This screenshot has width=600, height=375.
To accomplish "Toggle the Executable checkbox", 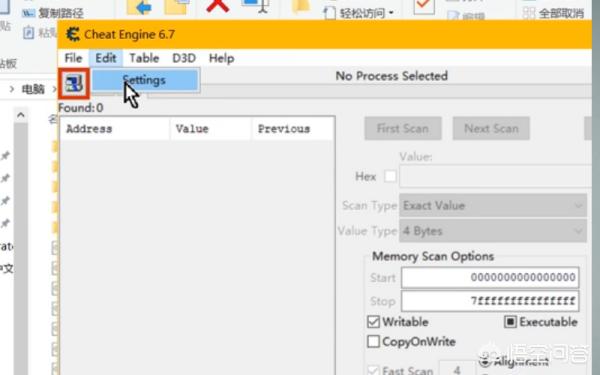I will click(x=510, y=322).
